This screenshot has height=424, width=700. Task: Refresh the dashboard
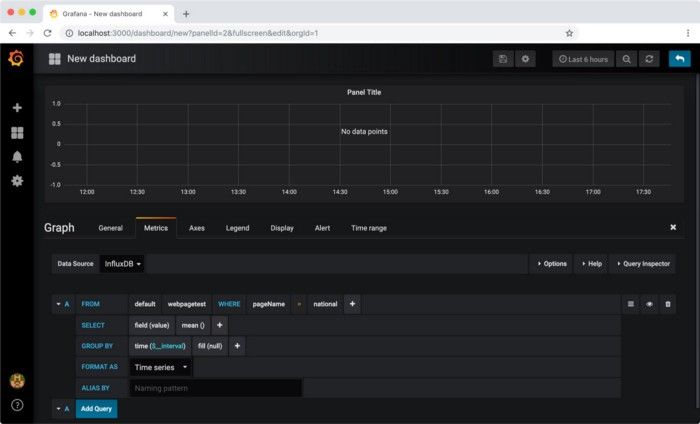point(649,59)
